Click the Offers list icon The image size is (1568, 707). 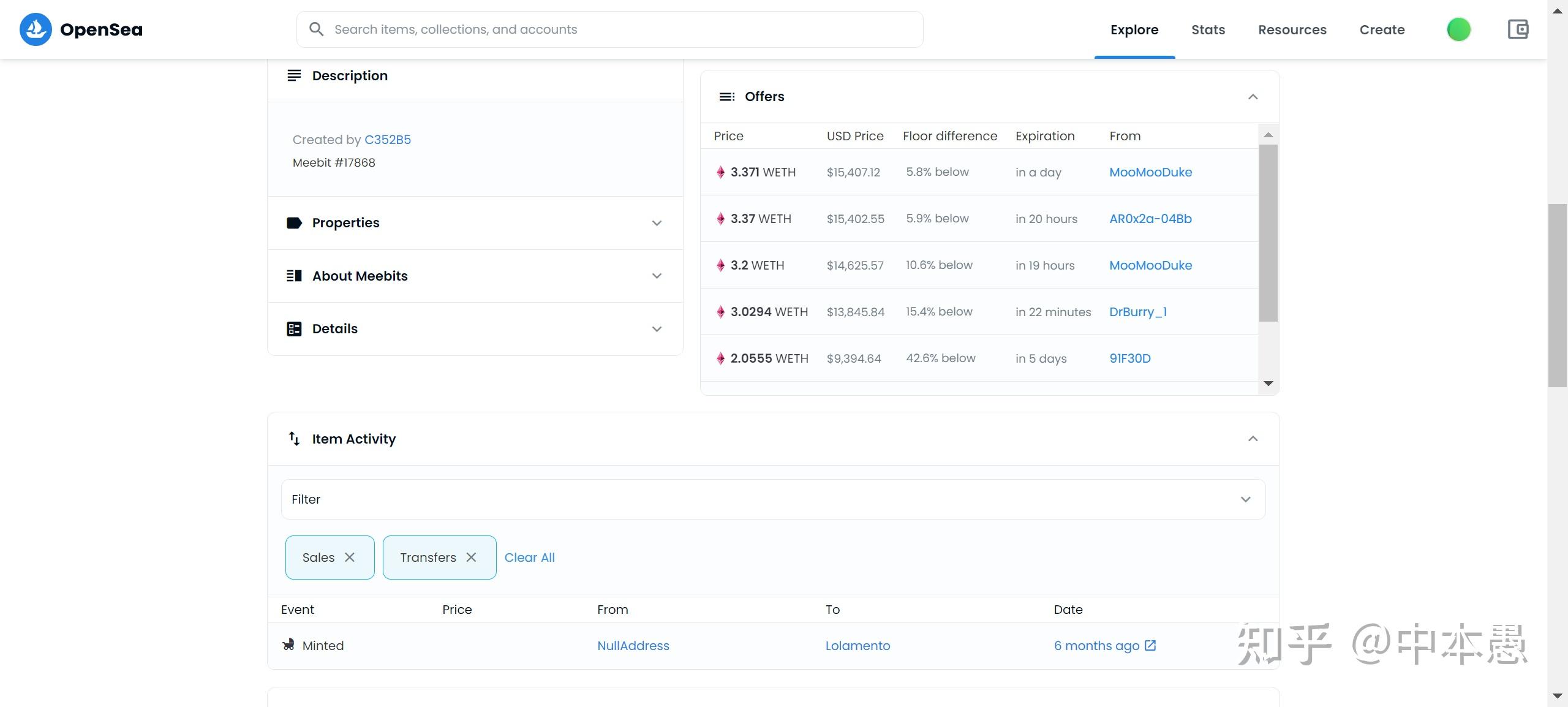coord(726,97)
